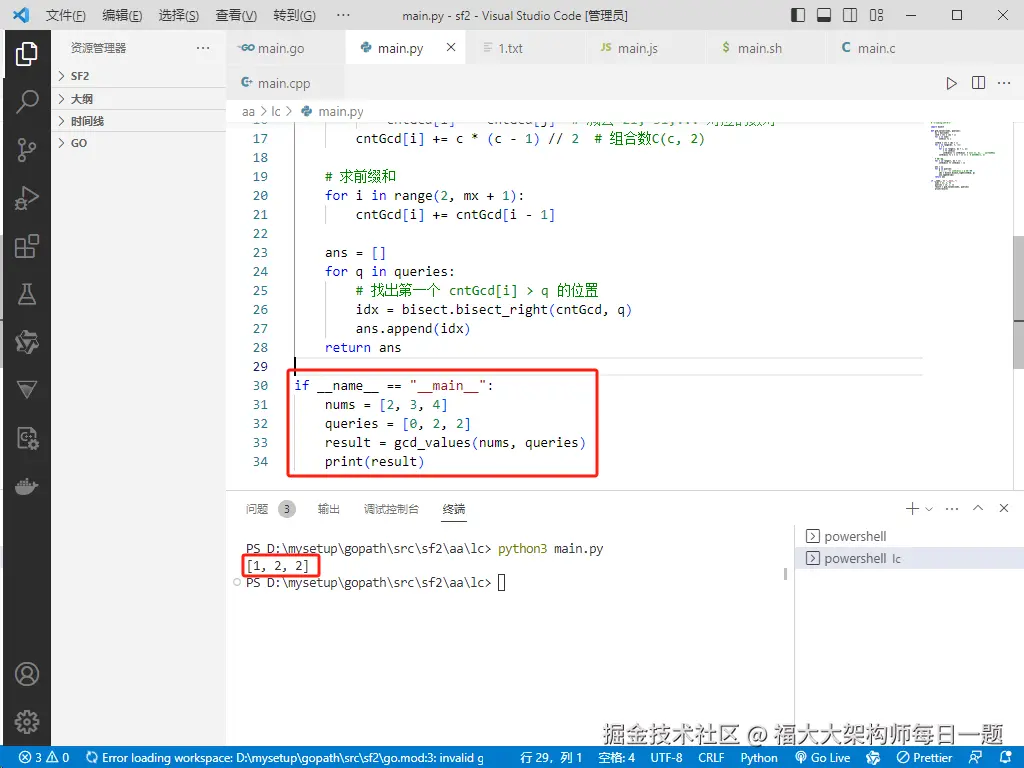This screenshot has height=768, width=1024.
Task: Close the terminal panel
Action: pos(1004,508)
